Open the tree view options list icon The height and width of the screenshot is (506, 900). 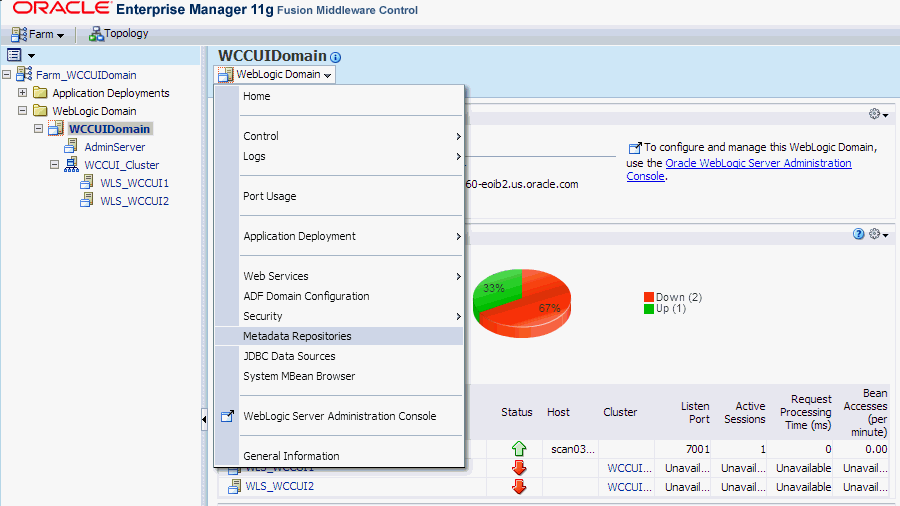(14, 55)
